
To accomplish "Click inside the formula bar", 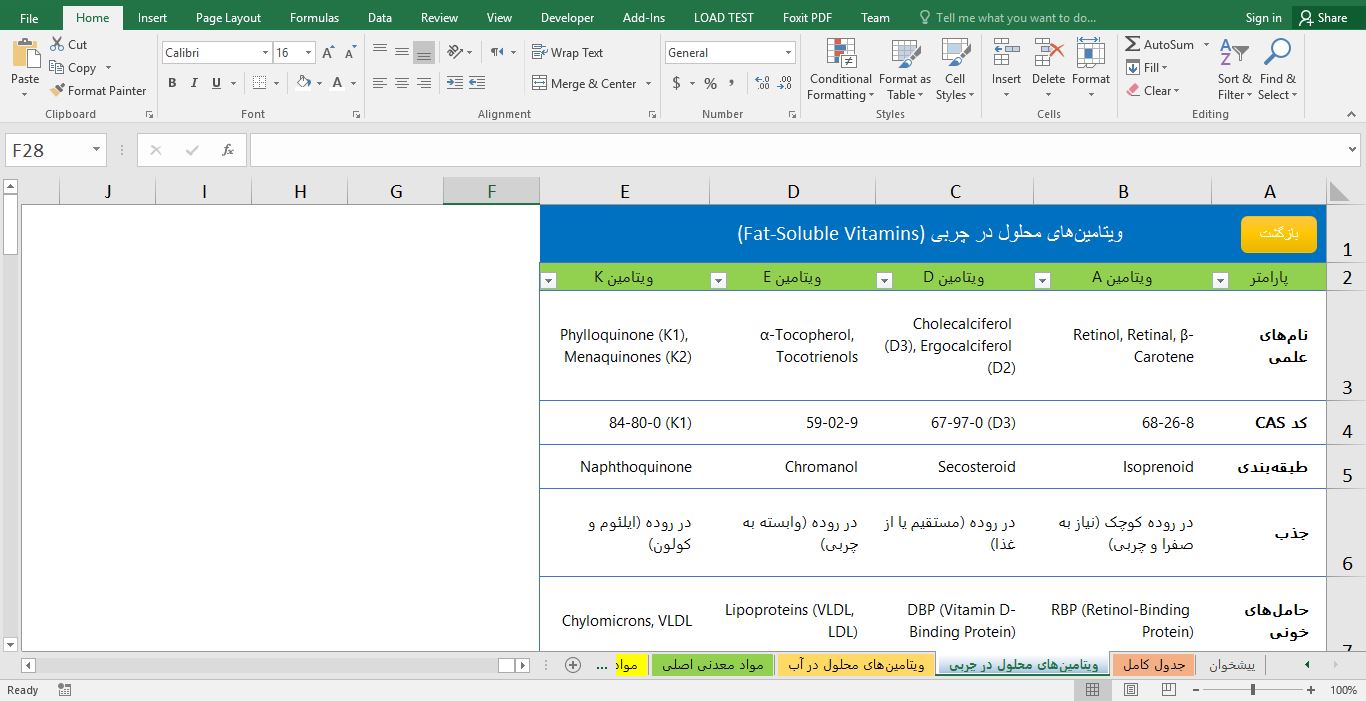I will [x=700, y=150].
